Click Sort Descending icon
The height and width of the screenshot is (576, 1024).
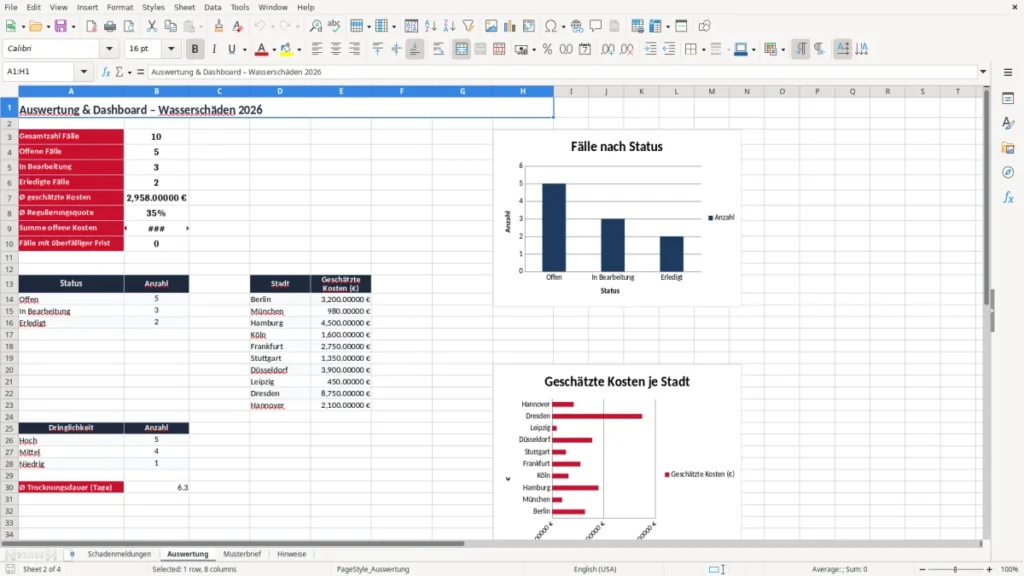(x=449, y=26)
